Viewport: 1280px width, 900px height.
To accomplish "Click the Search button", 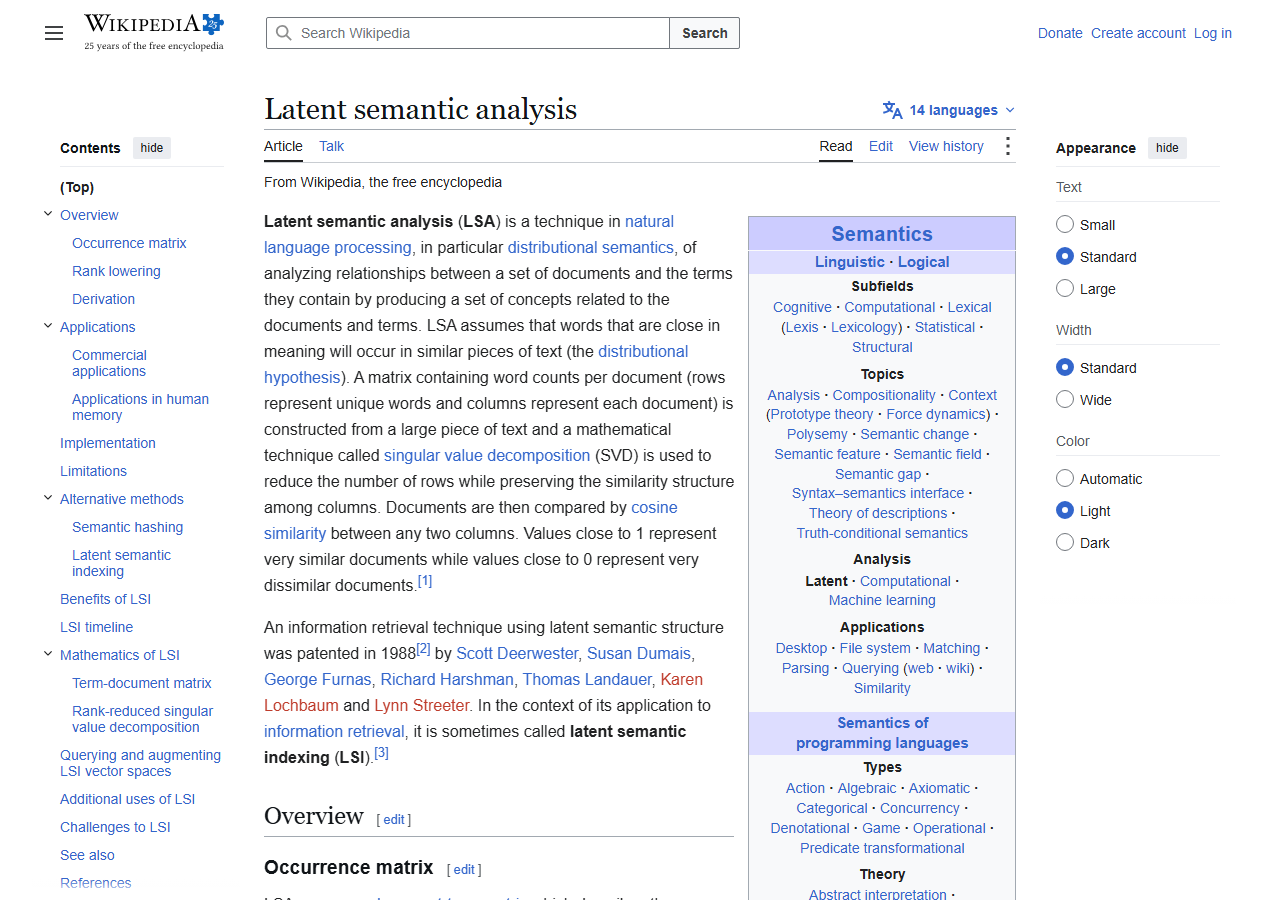I will [x=705, y=33].
